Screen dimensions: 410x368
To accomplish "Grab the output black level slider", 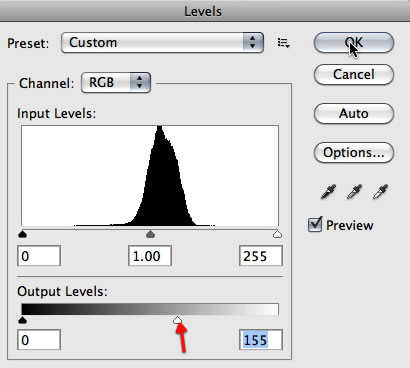I will click(22, 320).
